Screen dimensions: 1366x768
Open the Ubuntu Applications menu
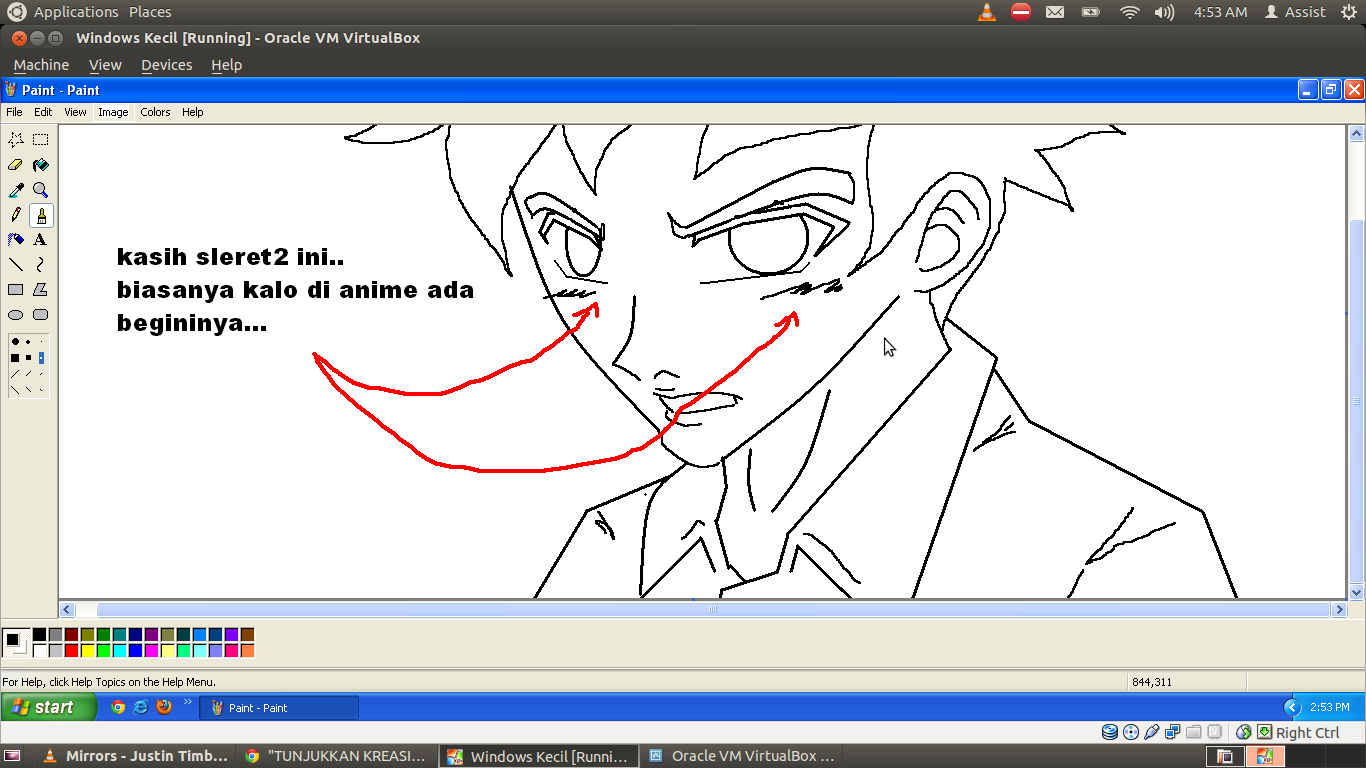[x=76, y=12]
